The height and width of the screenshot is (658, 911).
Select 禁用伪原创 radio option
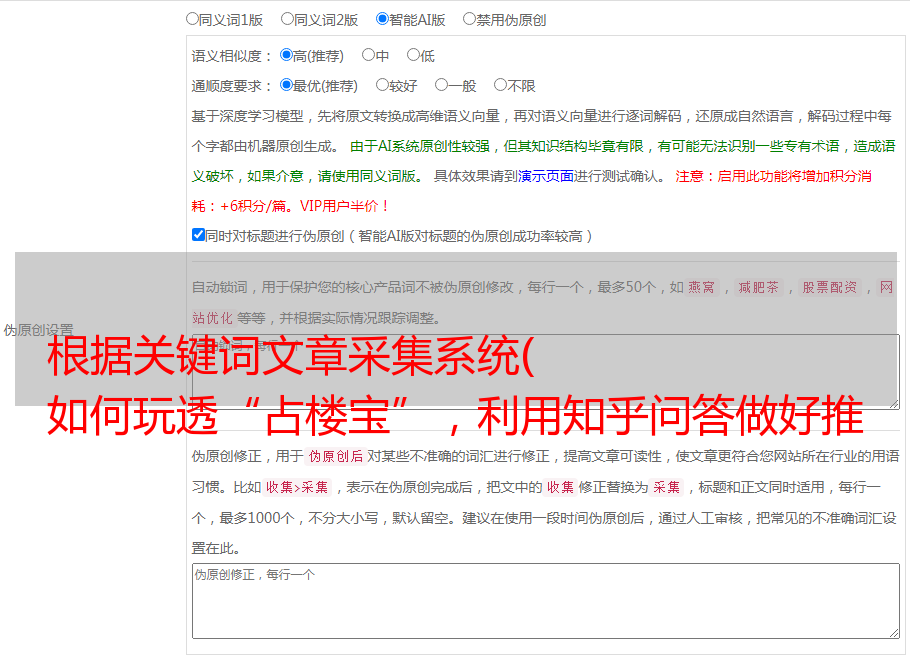pyautogui.click(x=469, y=19)
